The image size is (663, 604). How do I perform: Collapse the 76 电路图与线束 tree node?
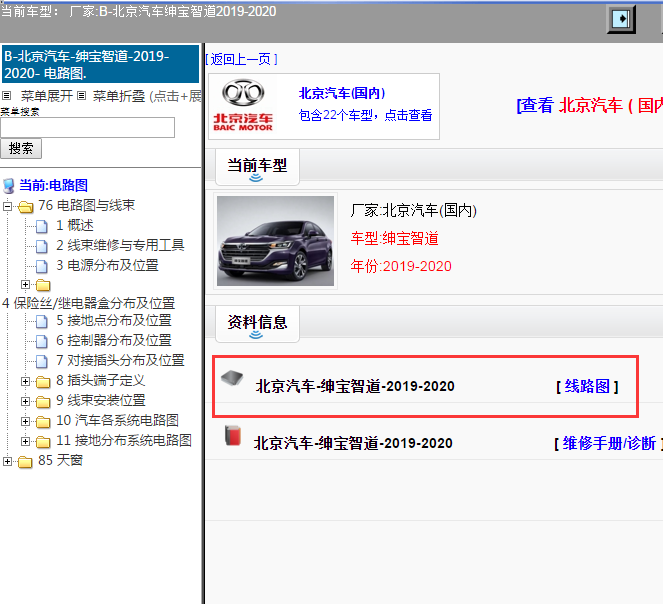click(7, 206)
